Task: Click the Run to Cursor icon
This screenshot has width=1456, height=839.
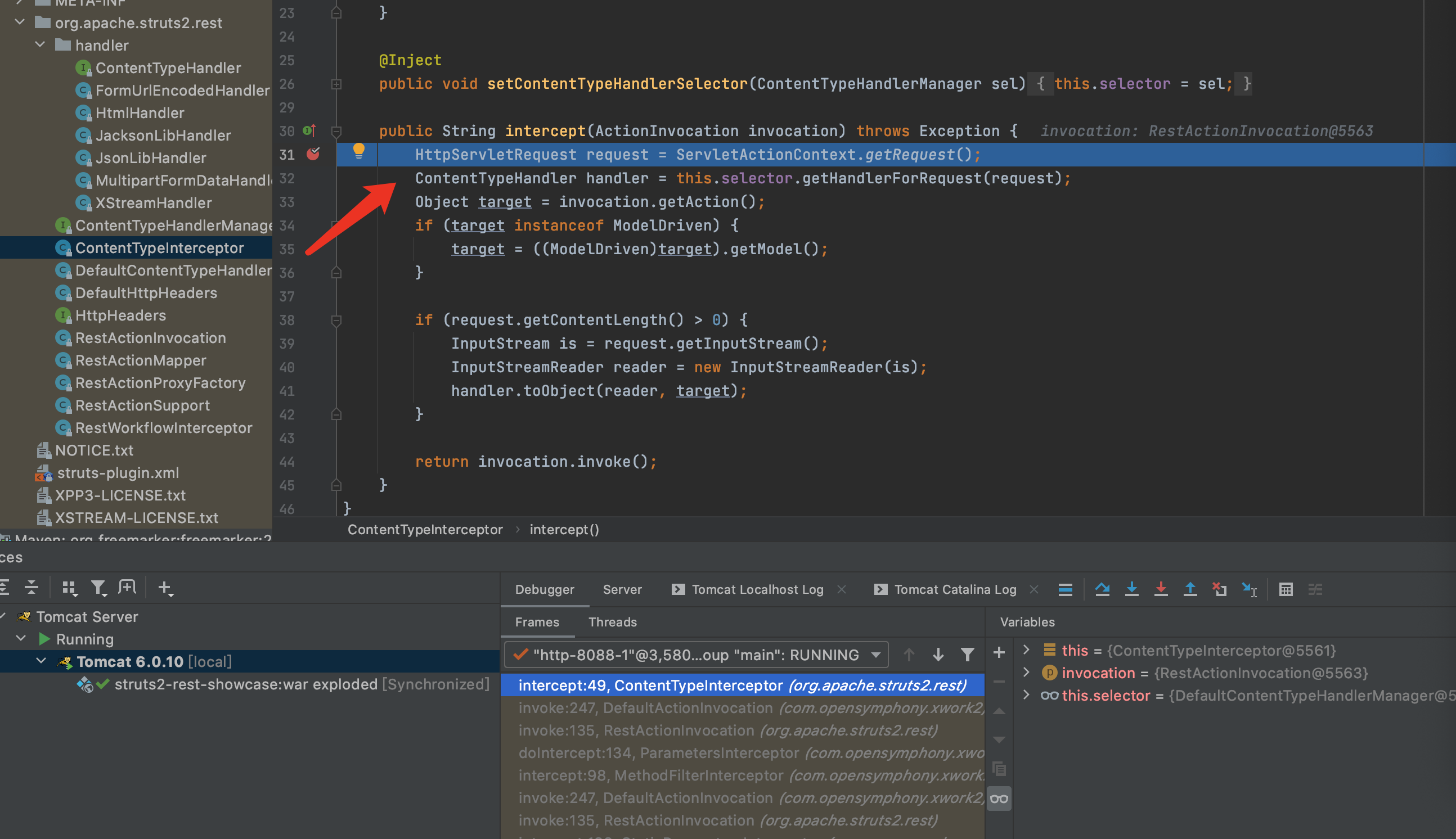Action: point(1249,589)
